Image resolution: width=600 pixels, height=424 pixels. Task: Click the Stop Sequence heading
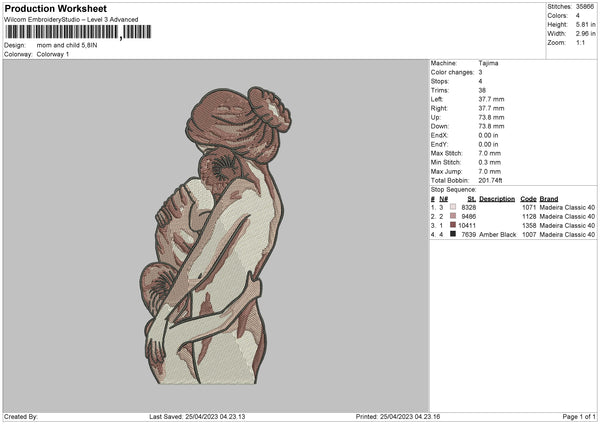point(453,190)
